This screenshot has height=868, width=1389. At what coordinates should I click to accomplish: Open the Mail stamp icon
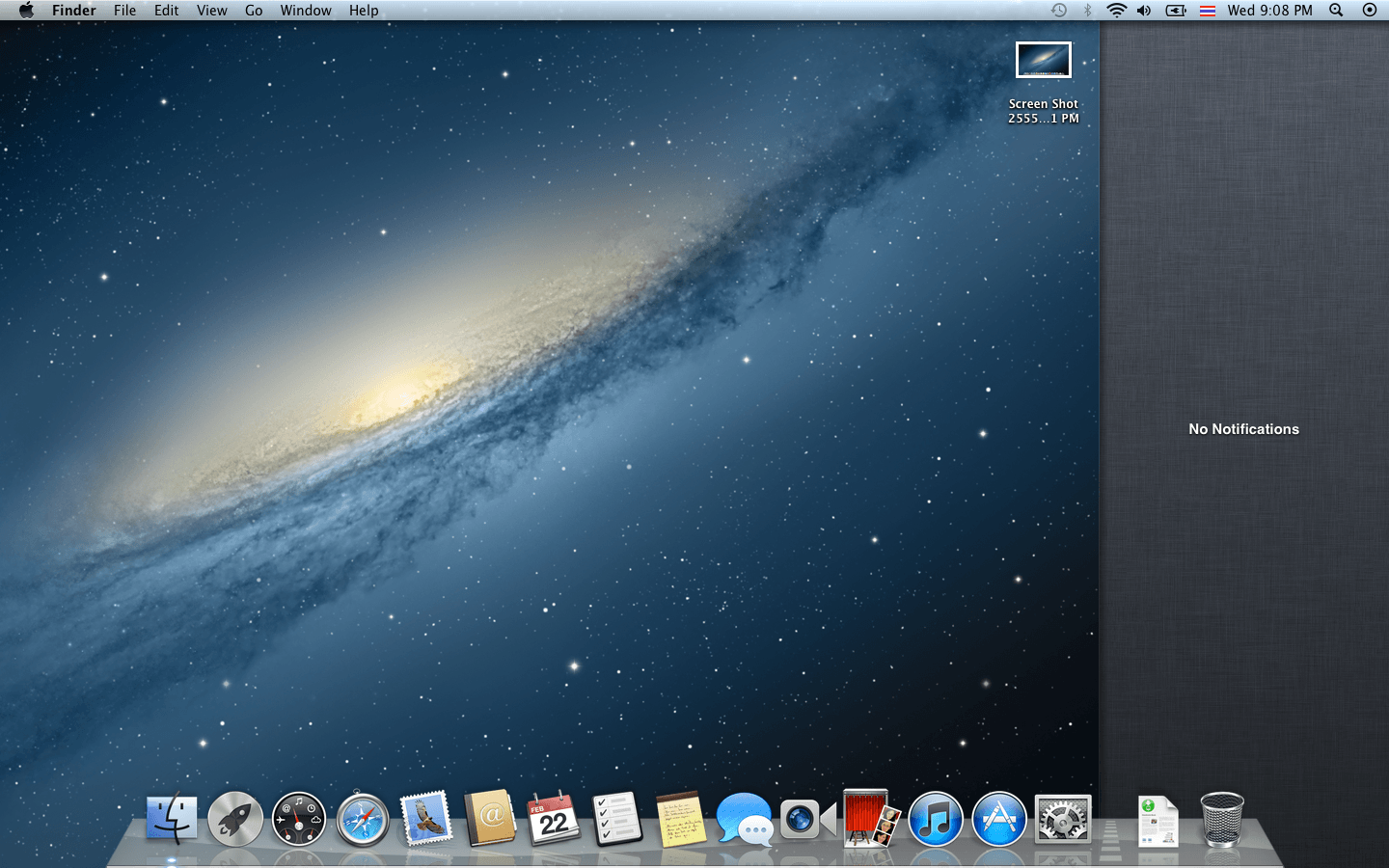[426, 819]
